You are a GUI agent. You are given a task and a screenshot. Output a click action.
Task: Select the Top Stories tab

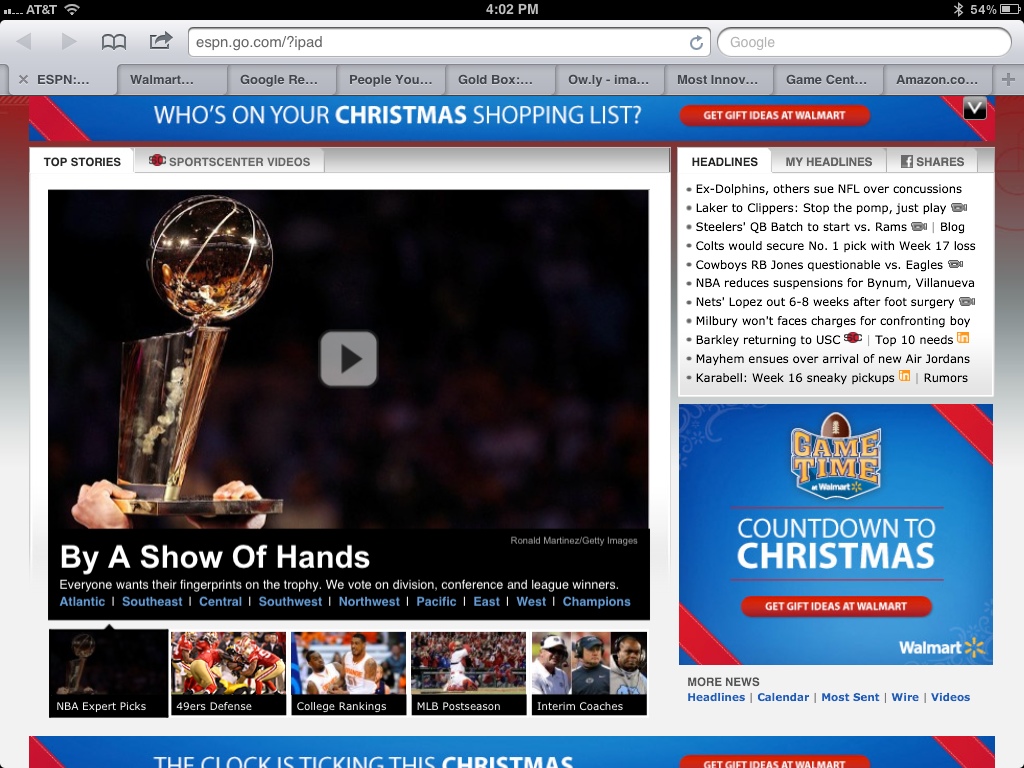point(82,161)
